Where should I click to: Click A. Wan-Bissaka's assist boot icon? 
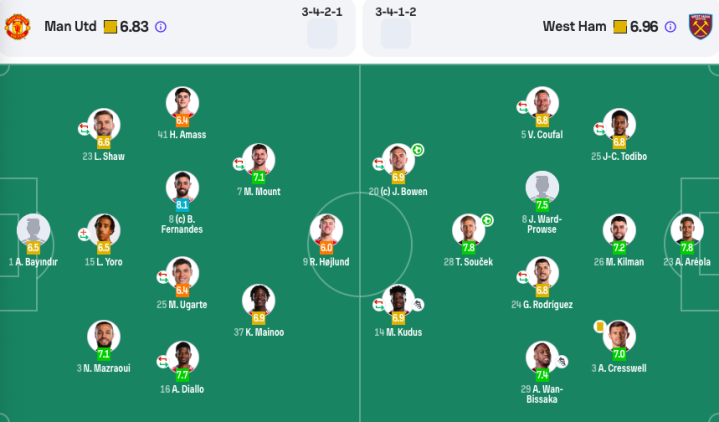pos(562,362)
